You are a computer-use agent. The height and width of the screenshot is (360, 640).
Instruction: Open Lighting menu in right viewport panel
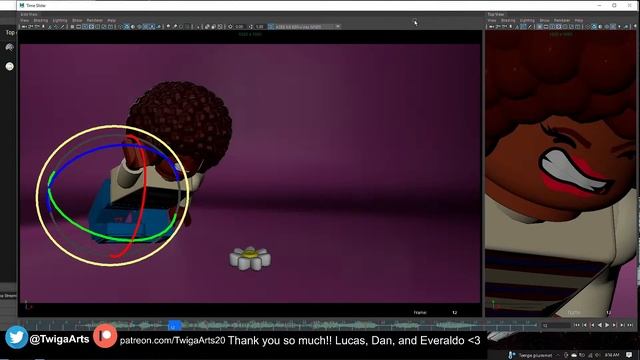click(527, 20)
